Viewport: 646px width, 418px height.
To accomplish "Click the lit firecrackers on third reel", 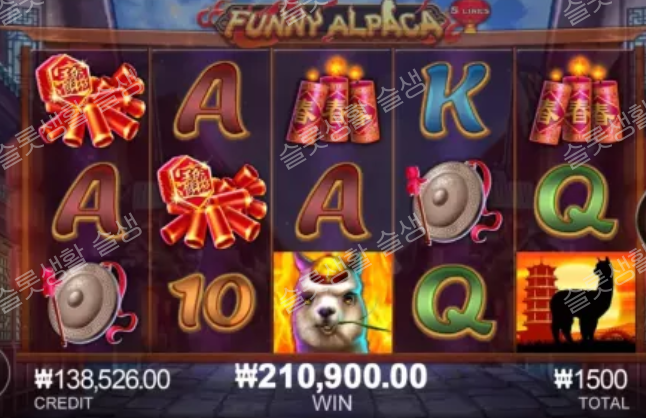I will point(333,100).
